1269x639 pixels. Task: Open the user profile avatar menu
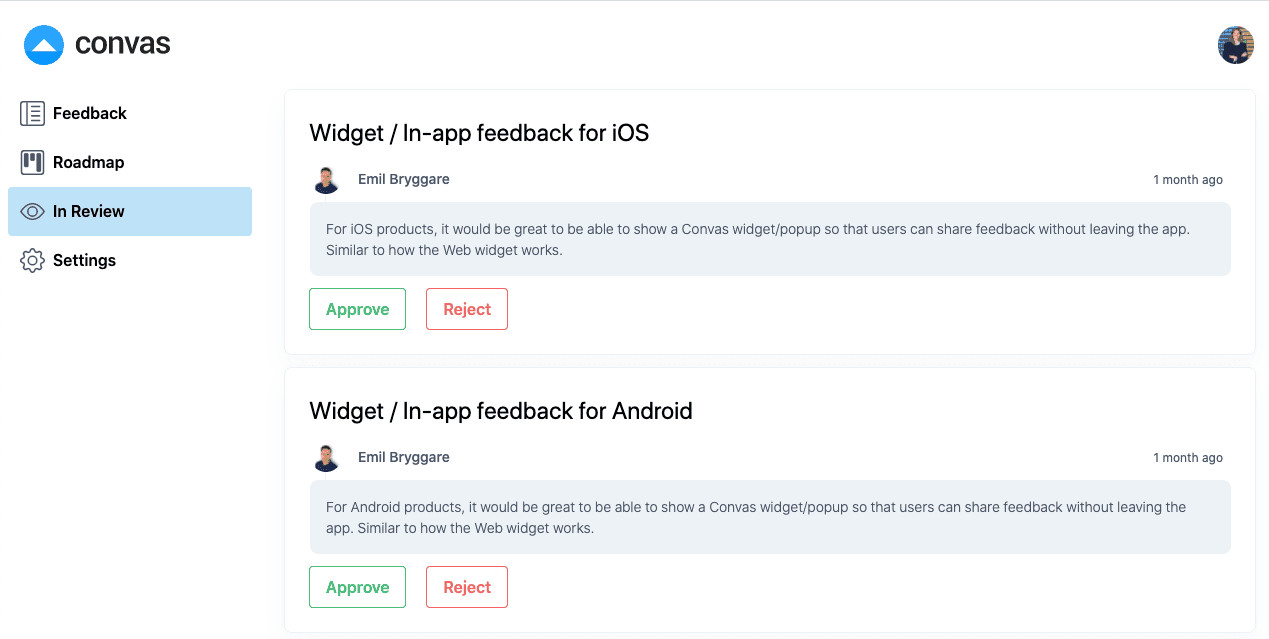coord(1235,45)
